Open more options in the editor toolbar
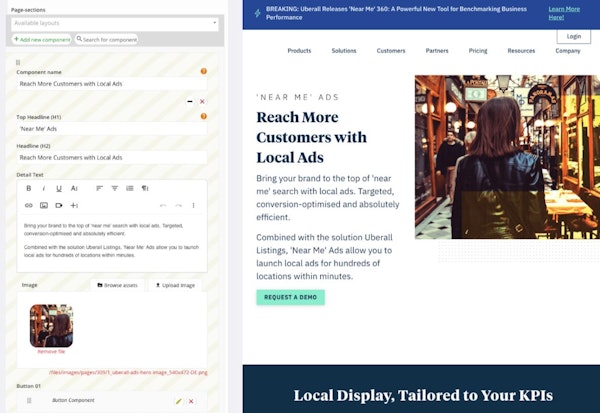The image size is (600, 413). tap(193, 206)
